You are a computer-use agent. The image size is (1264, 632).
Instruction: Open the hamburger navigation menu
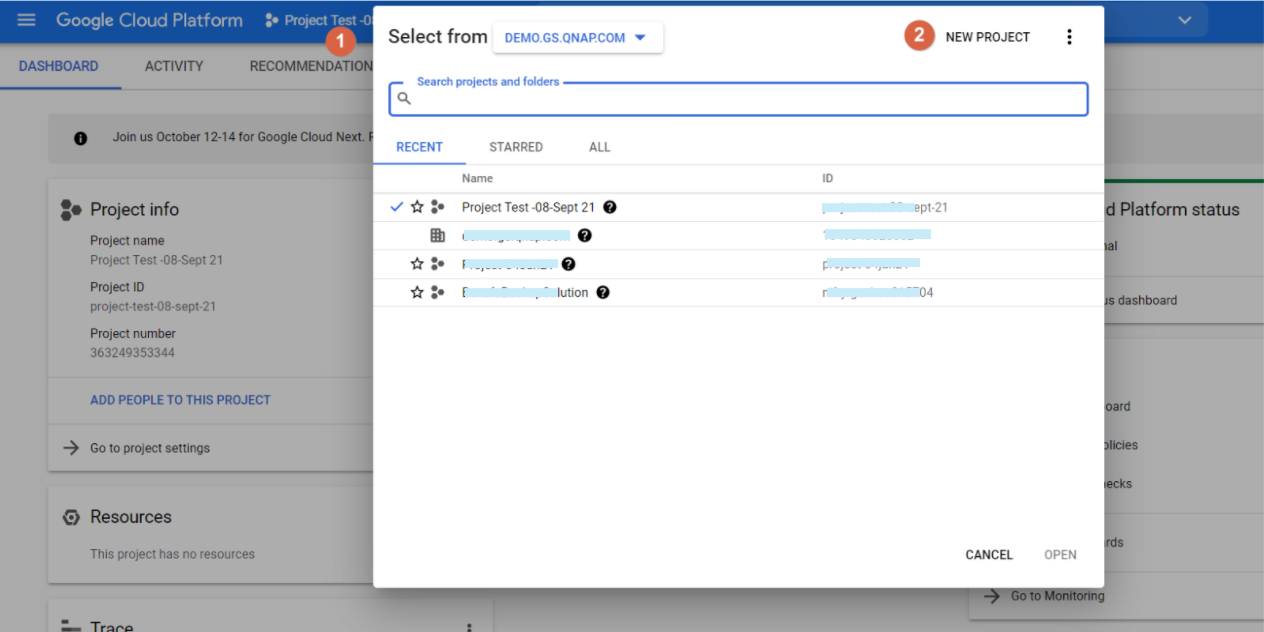[x=27, y=21]
